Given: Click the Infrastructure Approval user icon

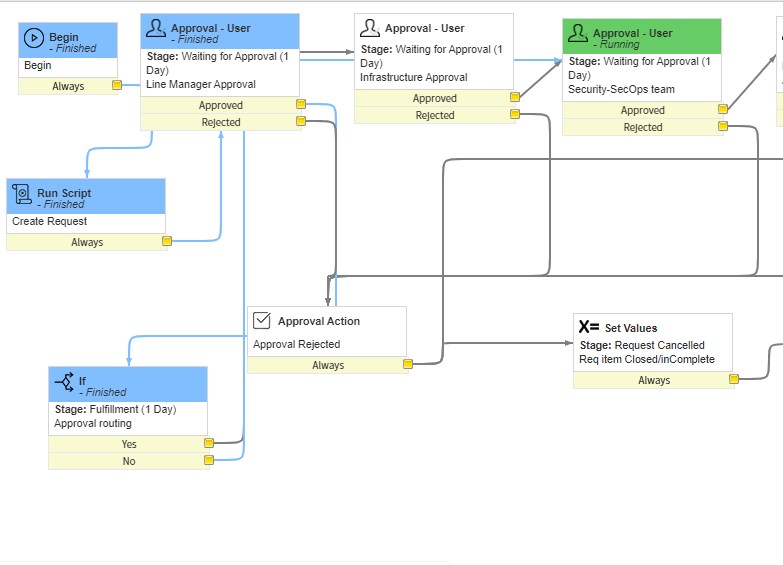Looking at the screenshot, I should (370, 28).
